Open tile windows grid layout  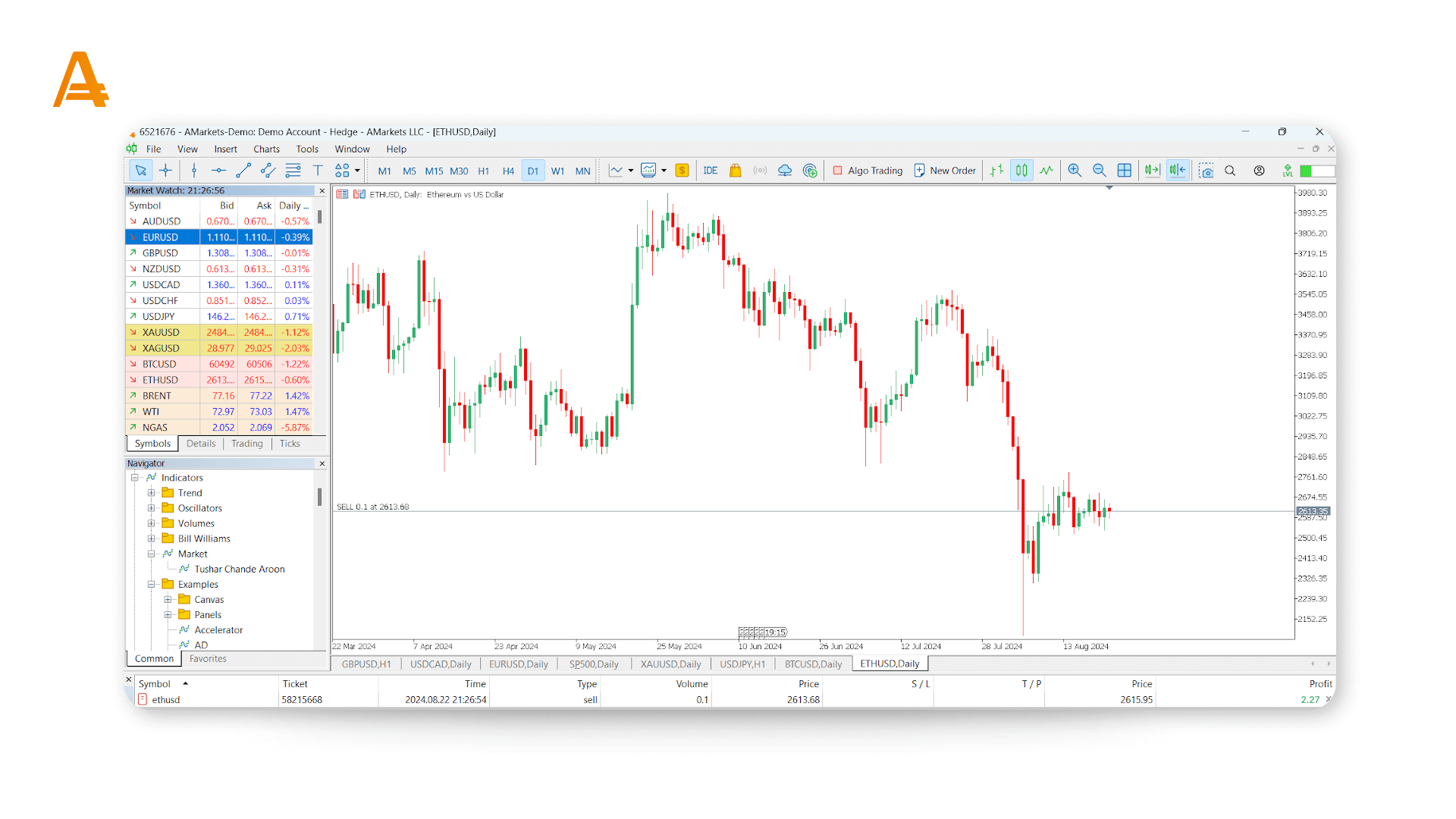[x=1125, y=171]
